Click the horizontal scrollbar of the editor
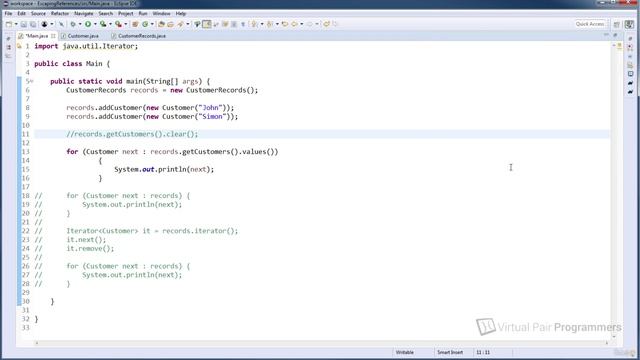 [x=321, y=343]
